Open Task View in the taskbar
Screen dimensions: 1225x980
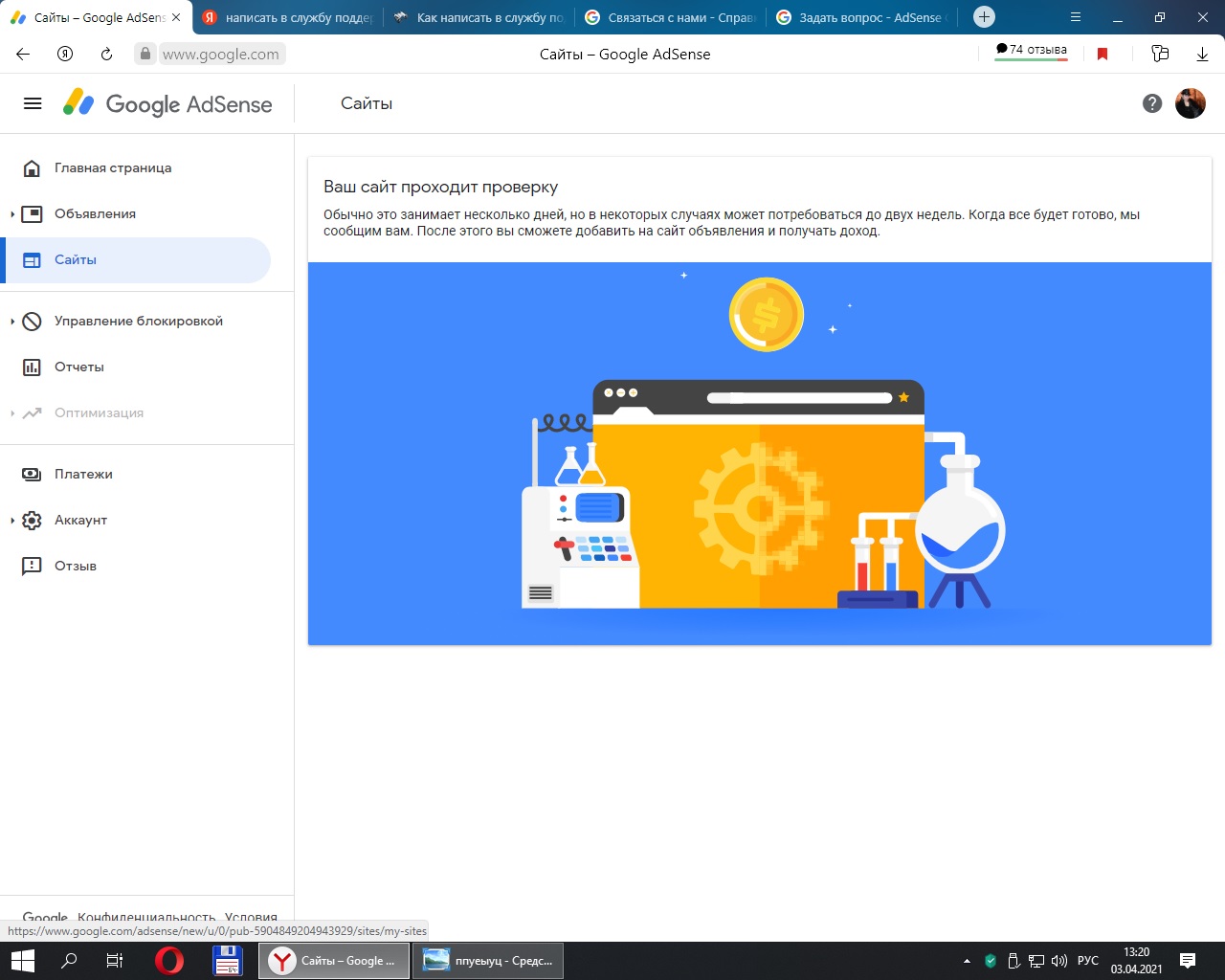[115, 961]
